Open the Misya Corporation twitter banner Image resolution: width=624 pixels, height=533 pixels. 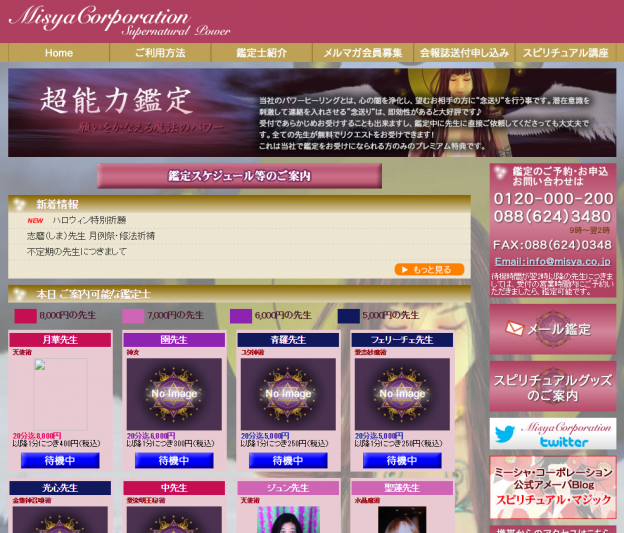(x=553, y=434)
